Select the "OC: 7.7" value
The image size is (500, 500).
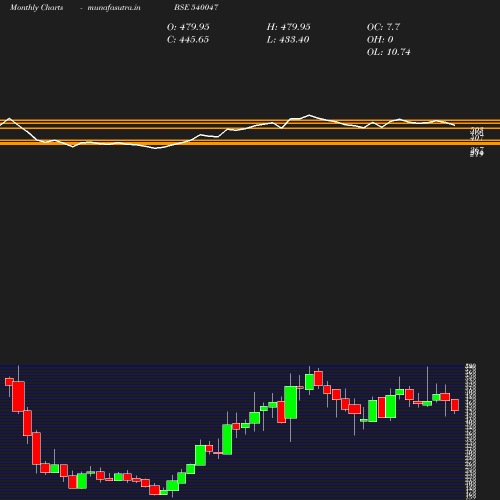coord(383,27)
